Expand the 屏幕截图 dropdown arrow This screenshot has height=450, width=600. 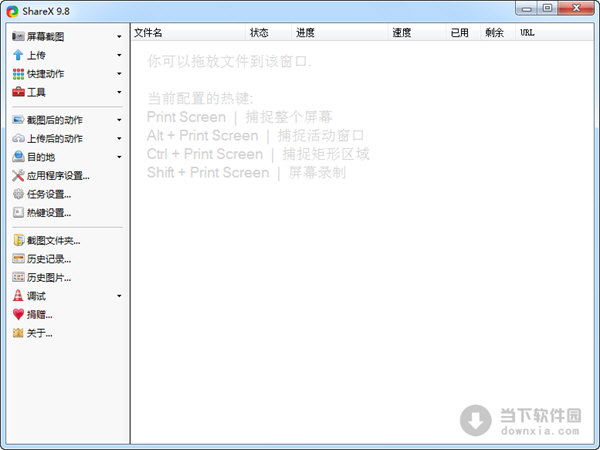click(x=119, y=37)
